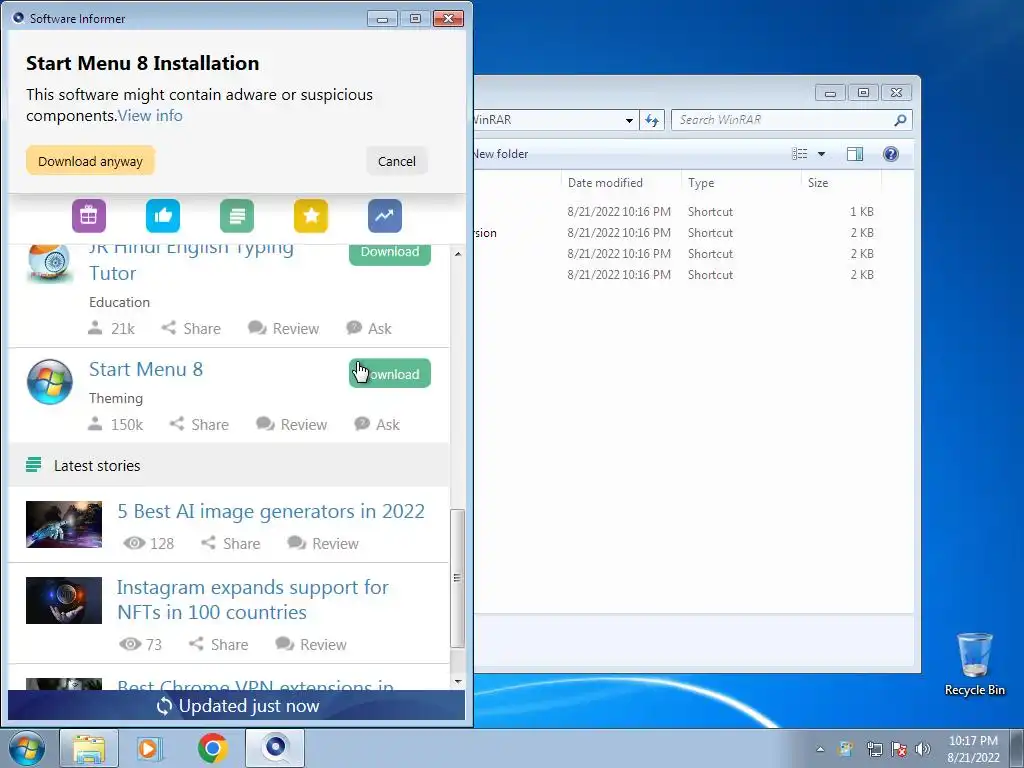Viewport: 1024px width, 768px height.
Task: Click the purple gift box icon
Action: (x=89, y=216)
